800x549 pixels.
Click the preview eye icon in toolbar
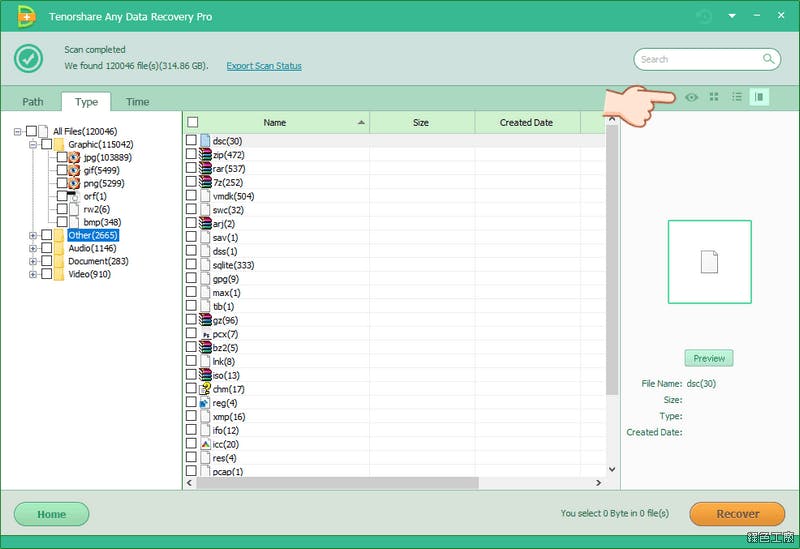point(691,97)
